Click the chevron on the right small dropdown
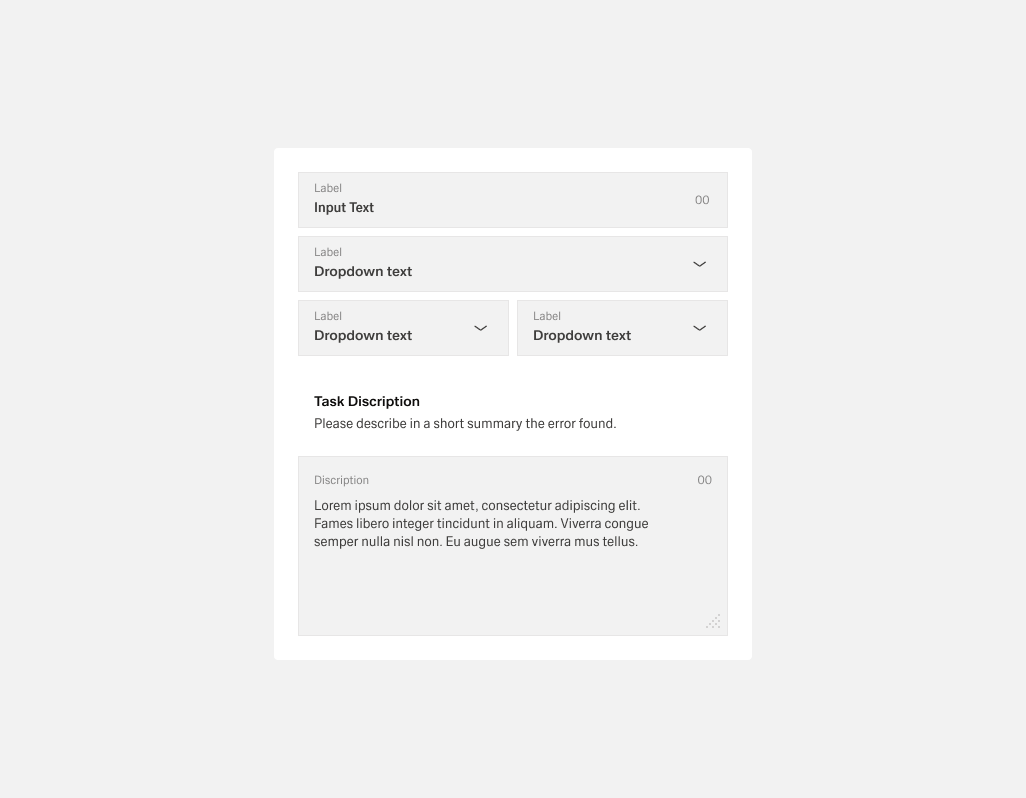This screenshot has height=798, width=1026. click(699, 328)
